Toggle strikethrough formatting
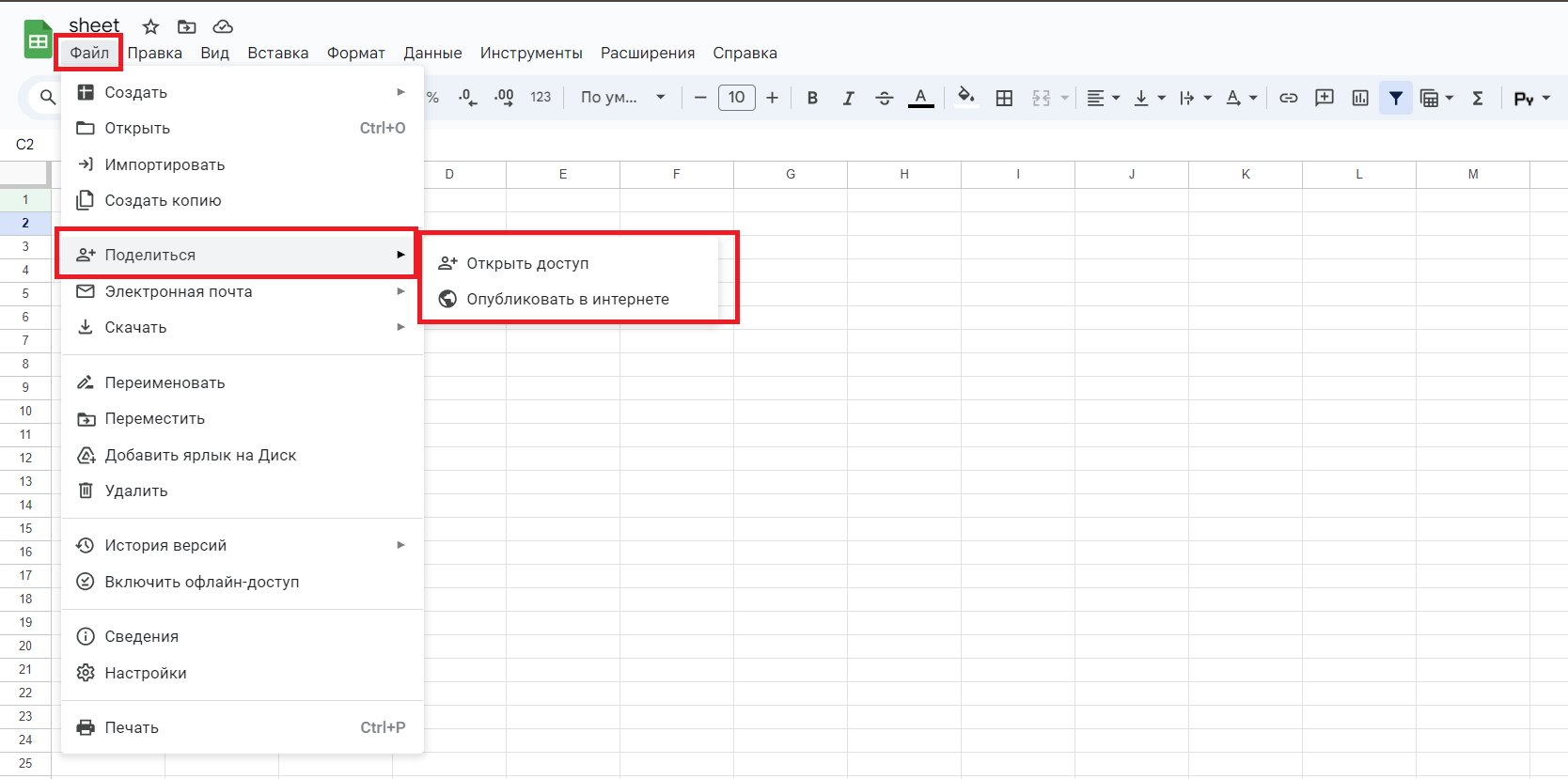 (x=884, y=98)
